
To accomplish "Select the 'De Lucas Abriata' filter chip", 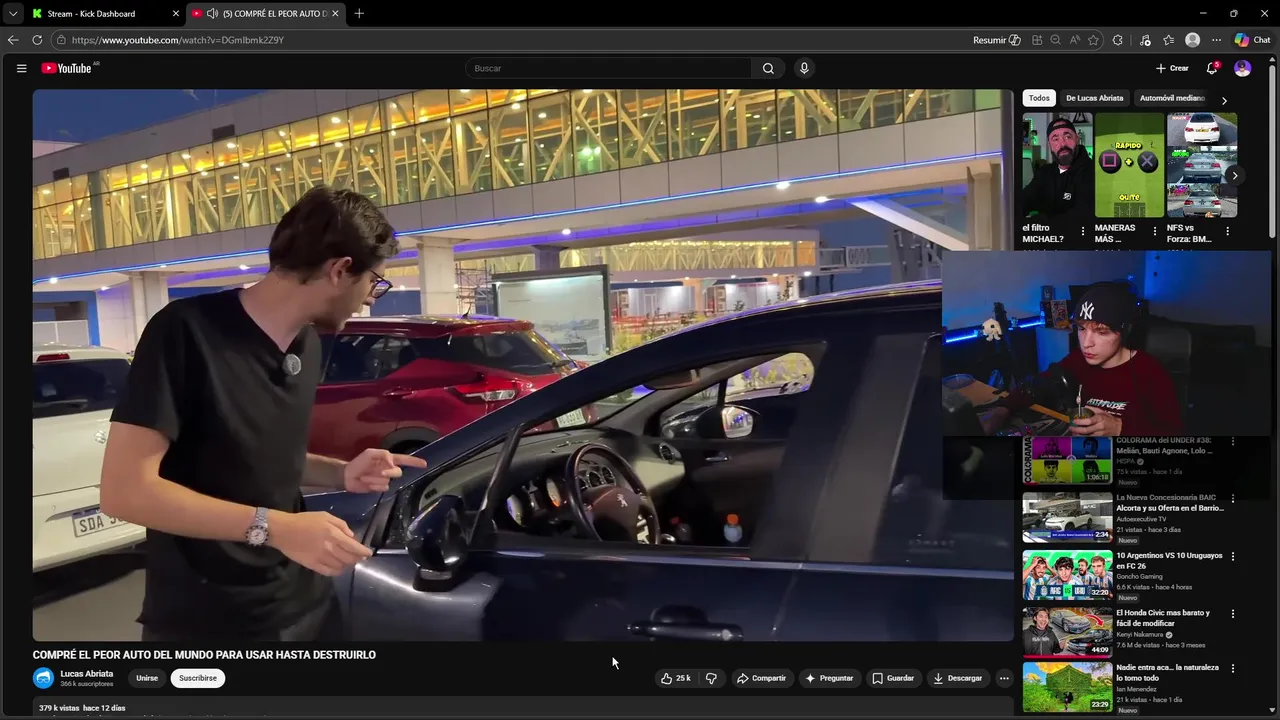I will point(1094,98).
